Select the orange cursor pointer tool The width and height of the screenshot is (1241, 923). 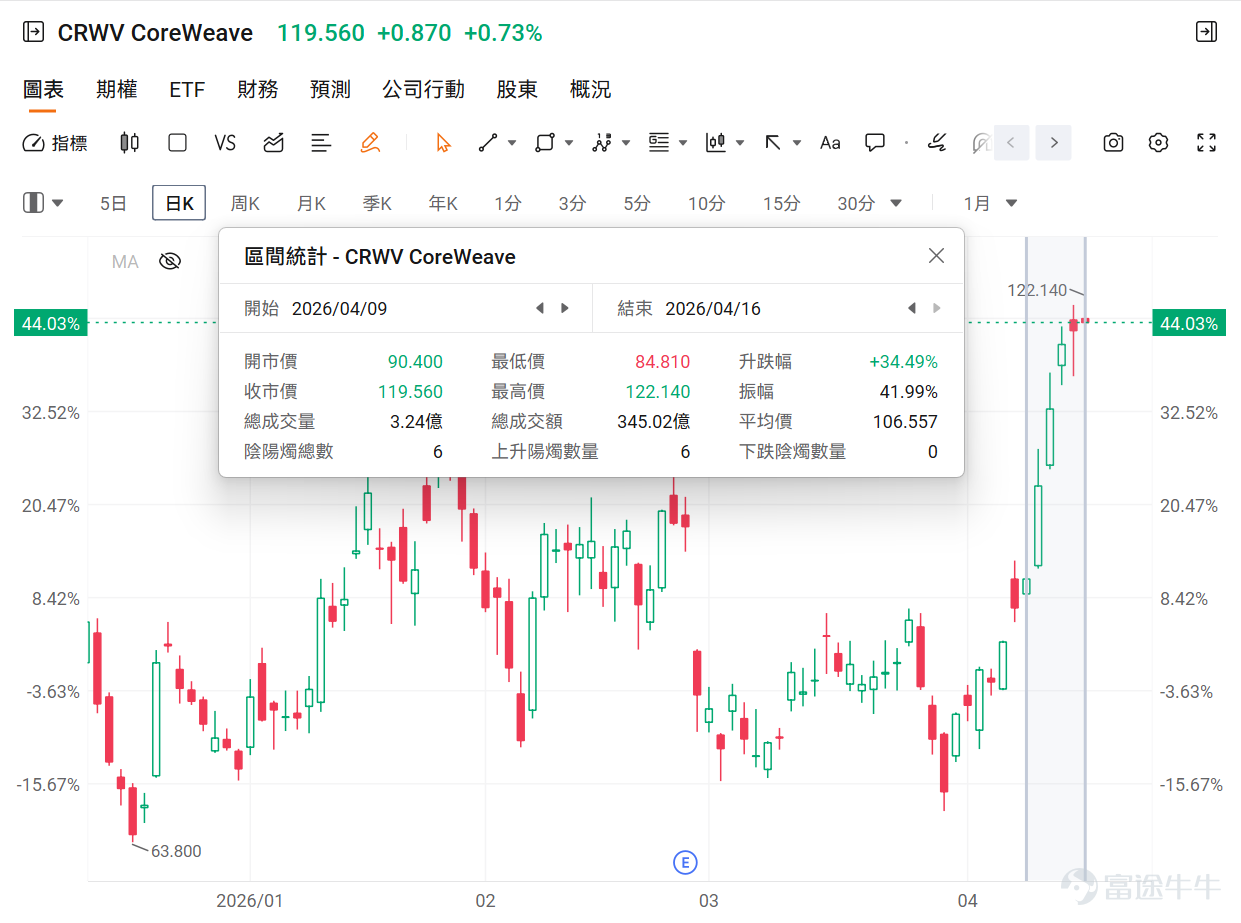(443, 143)
